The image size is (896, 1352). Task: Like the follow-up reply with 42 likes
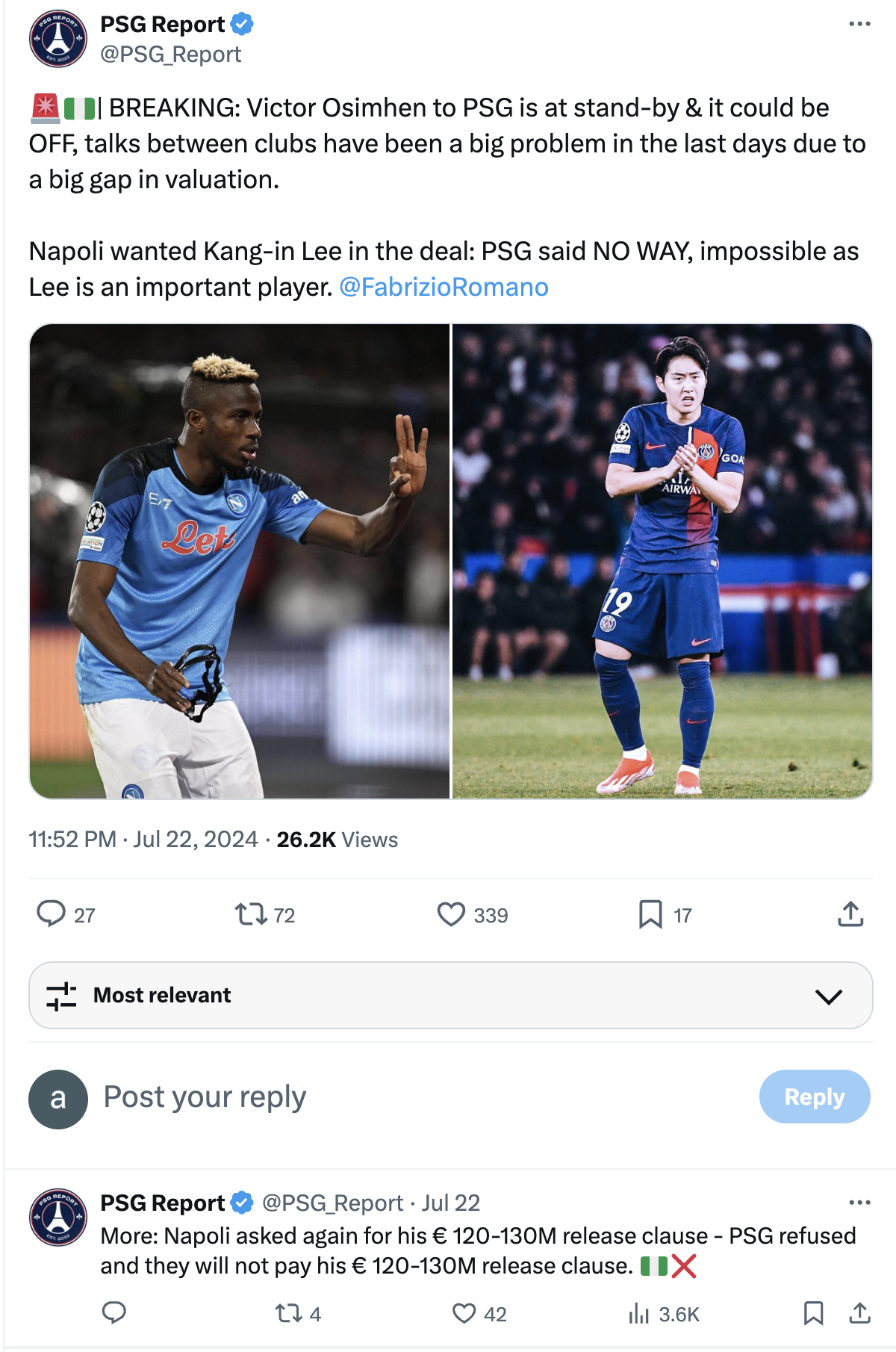pyautogui.click(x=464, y=1313)
